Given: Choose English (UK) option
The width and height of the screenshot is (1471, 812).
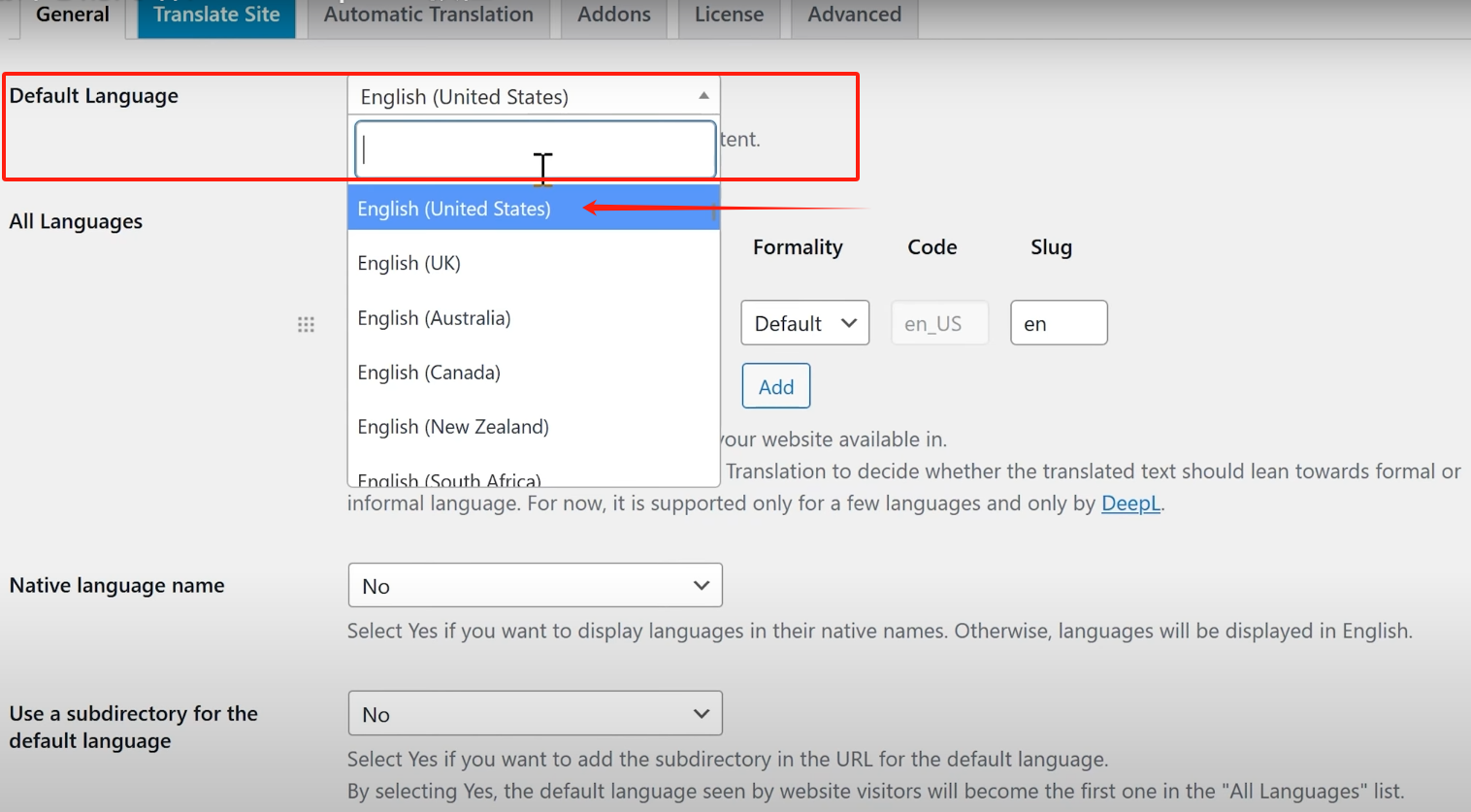Looking at the screenshot, I should click(x=409, y=263).
